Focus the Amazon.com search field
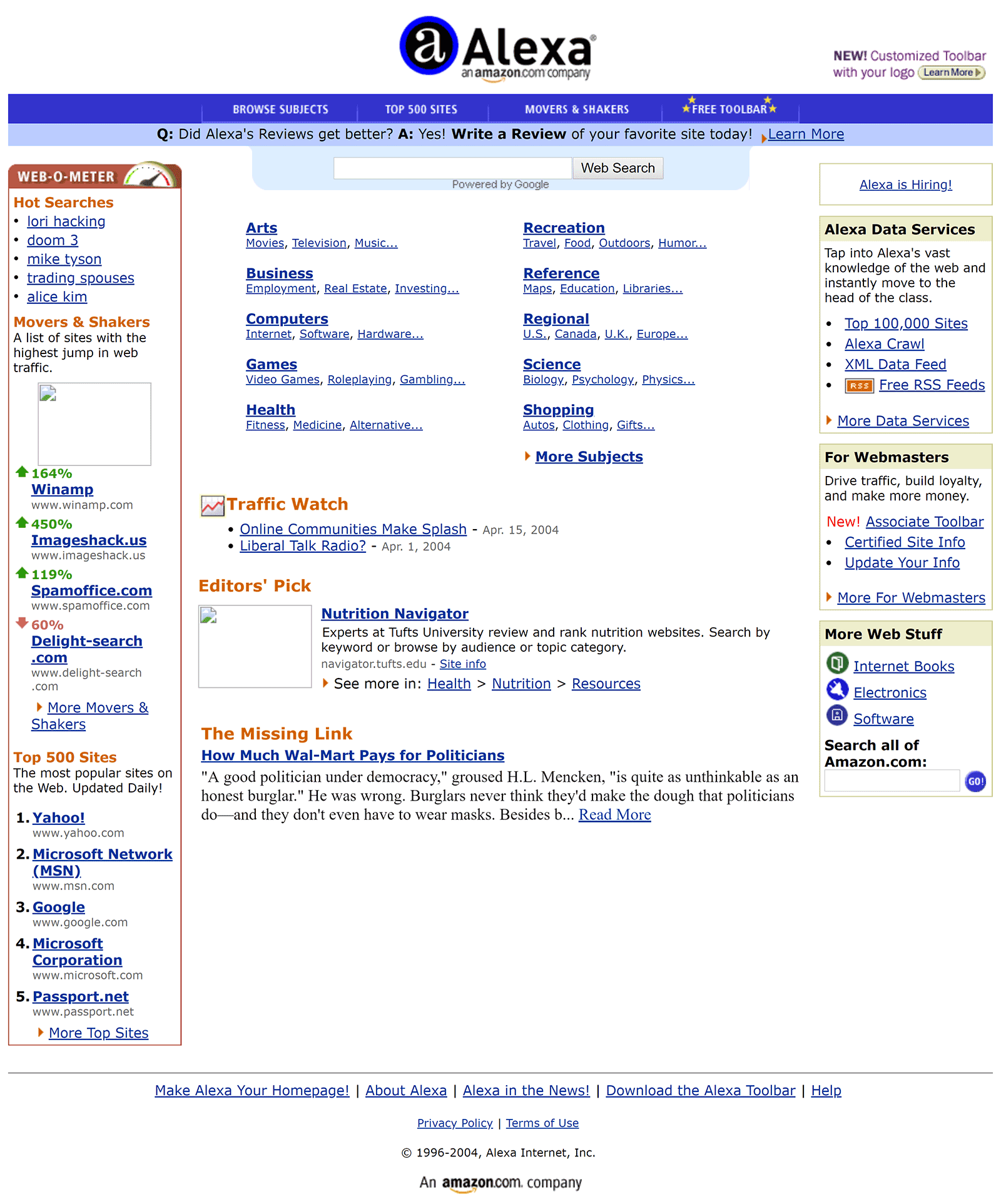Screen dimensions: 1001x1204 pyautogui.click(x=892, y=781)
